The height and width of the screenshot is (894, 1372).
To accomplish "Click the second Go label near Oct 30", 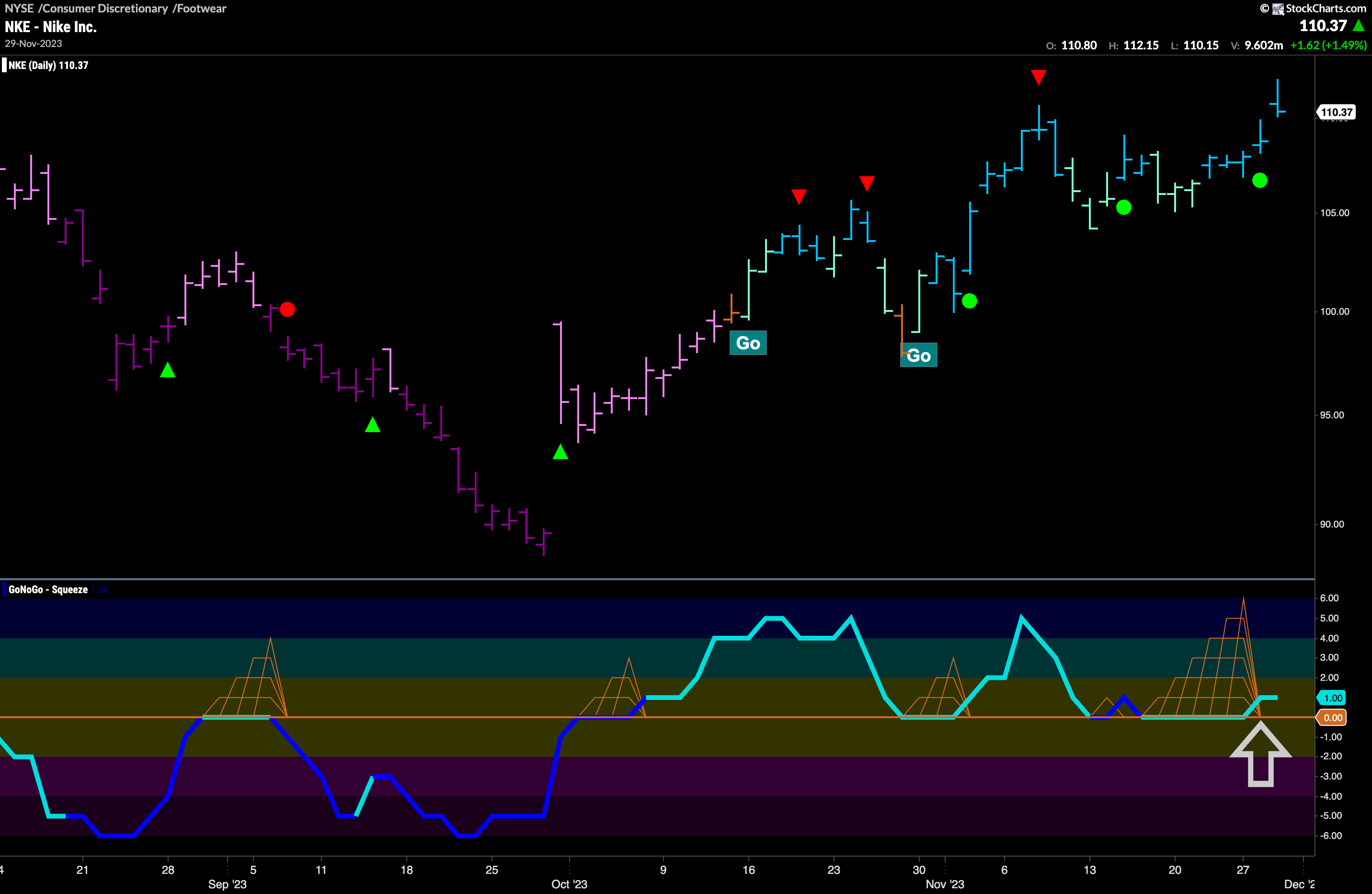I will click(918, 355).
